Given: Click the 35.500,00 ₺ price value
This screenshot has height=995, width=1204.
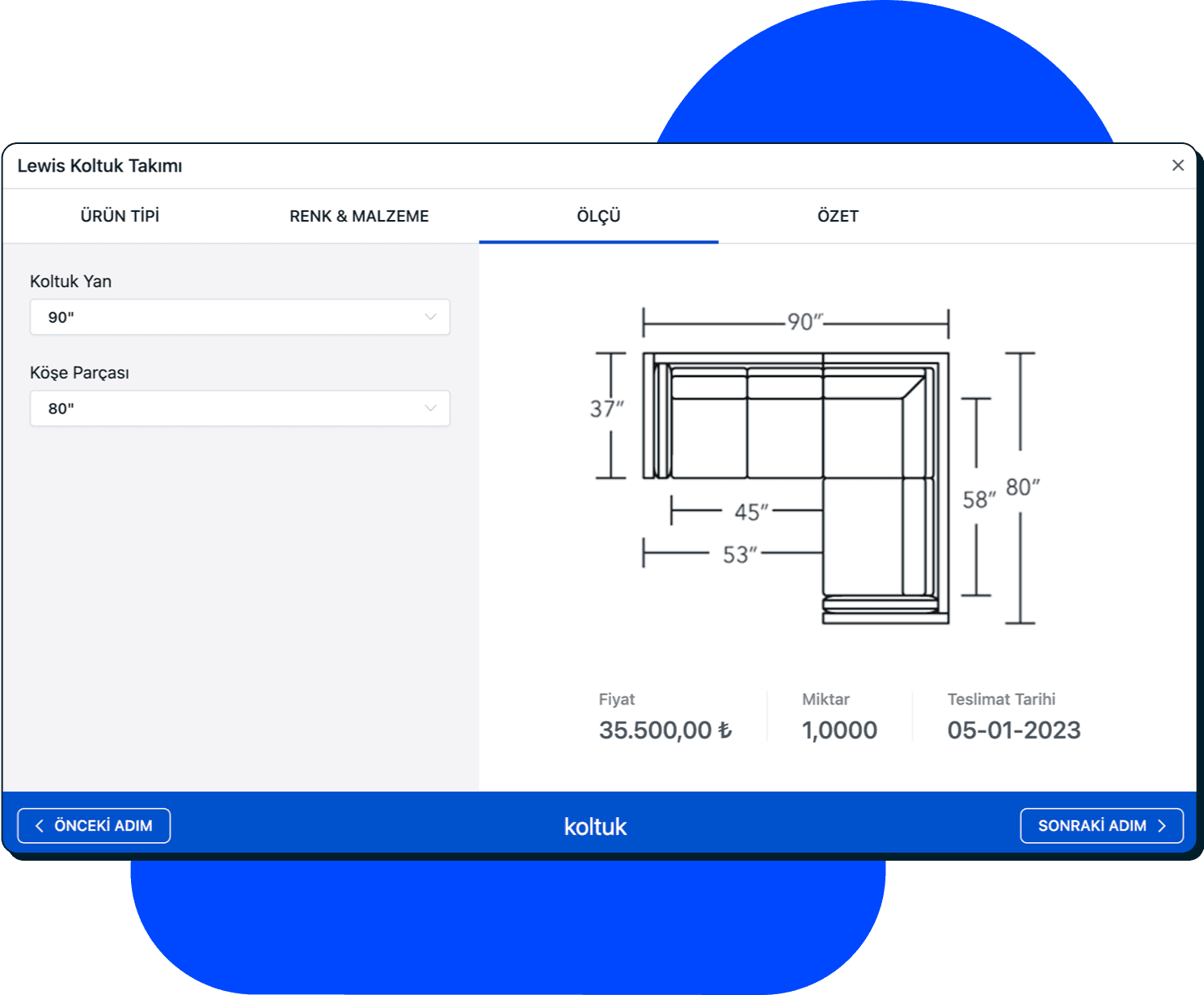Looking at the screenshot, I should (665, 730).
